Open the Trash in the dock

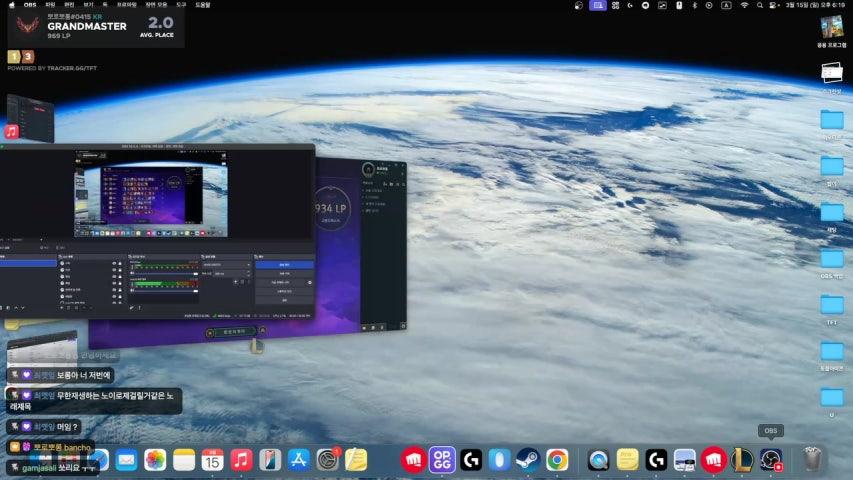(813, 460)
